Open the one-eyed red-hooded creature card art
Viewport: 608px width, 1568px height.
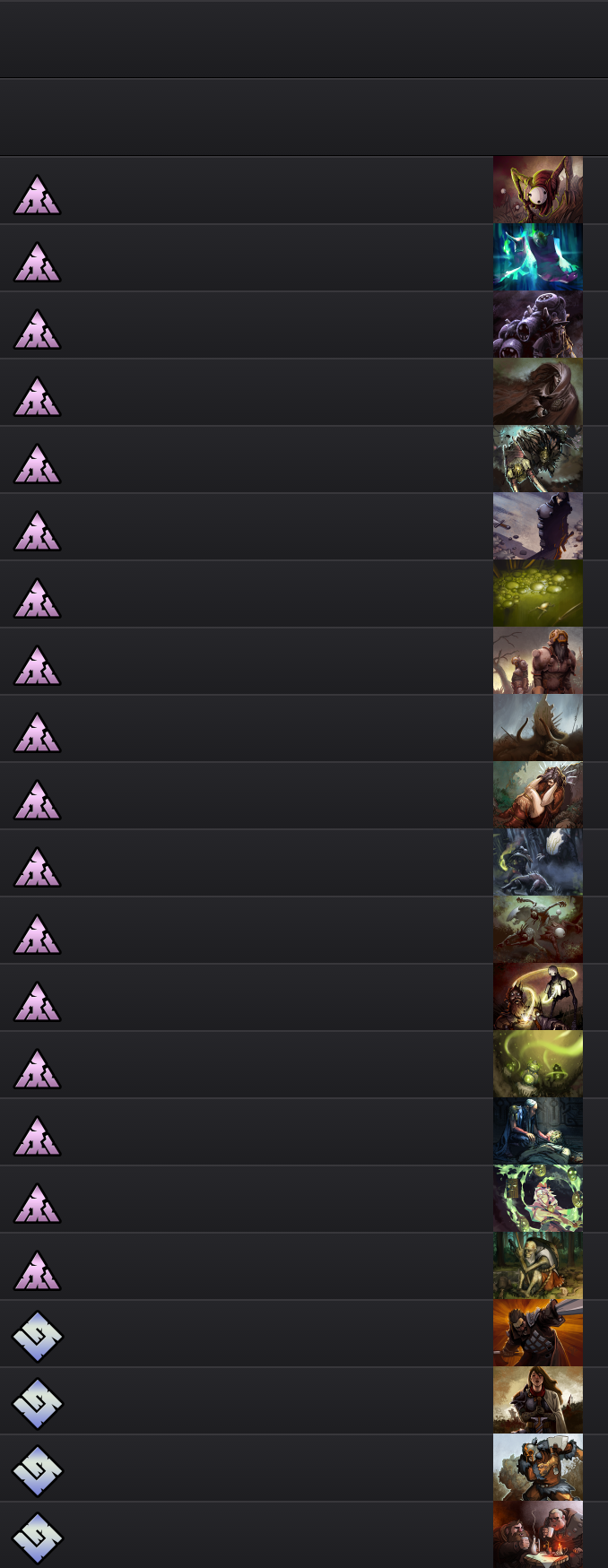tap(538, 190)
